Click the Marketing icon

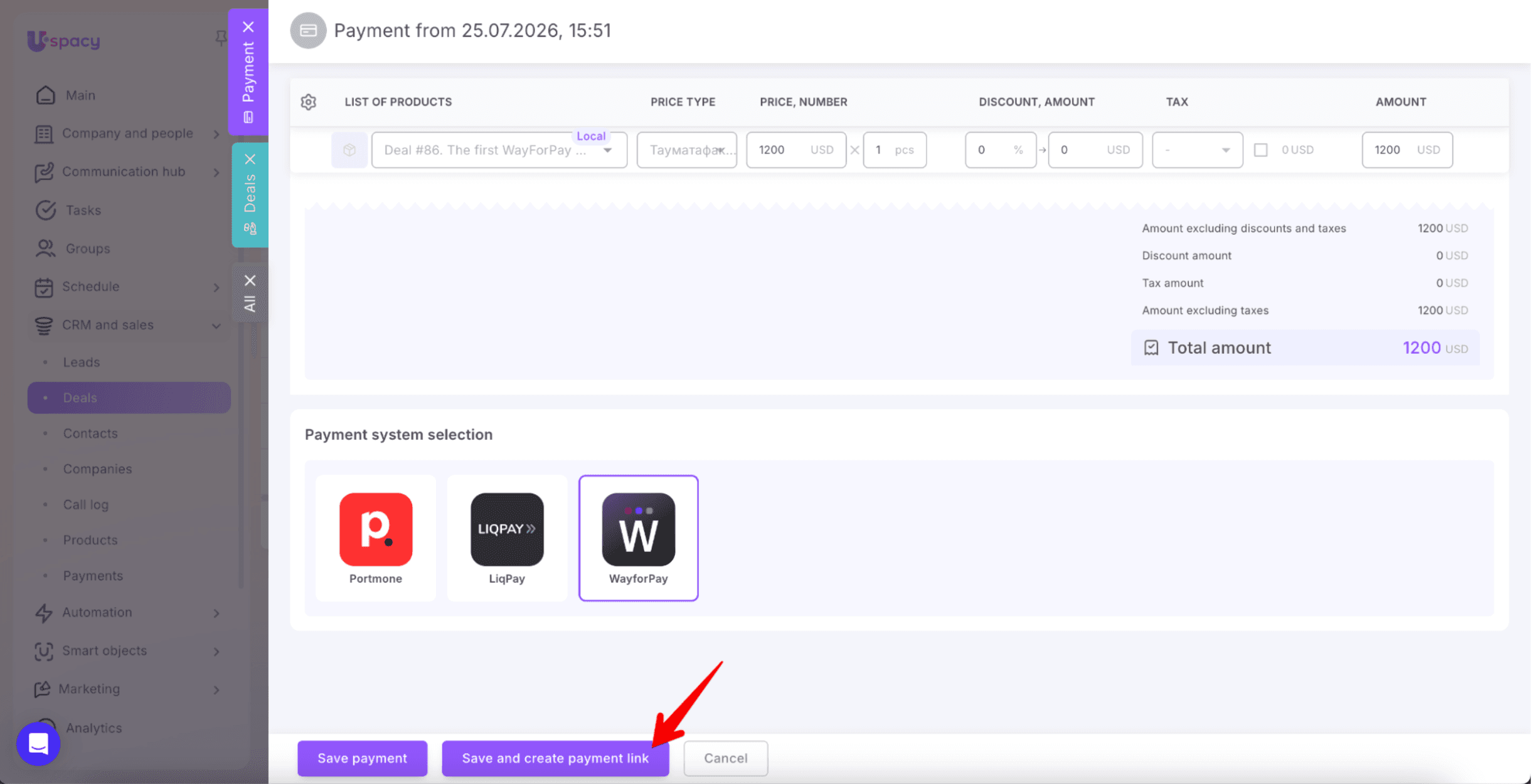[42, 689]
